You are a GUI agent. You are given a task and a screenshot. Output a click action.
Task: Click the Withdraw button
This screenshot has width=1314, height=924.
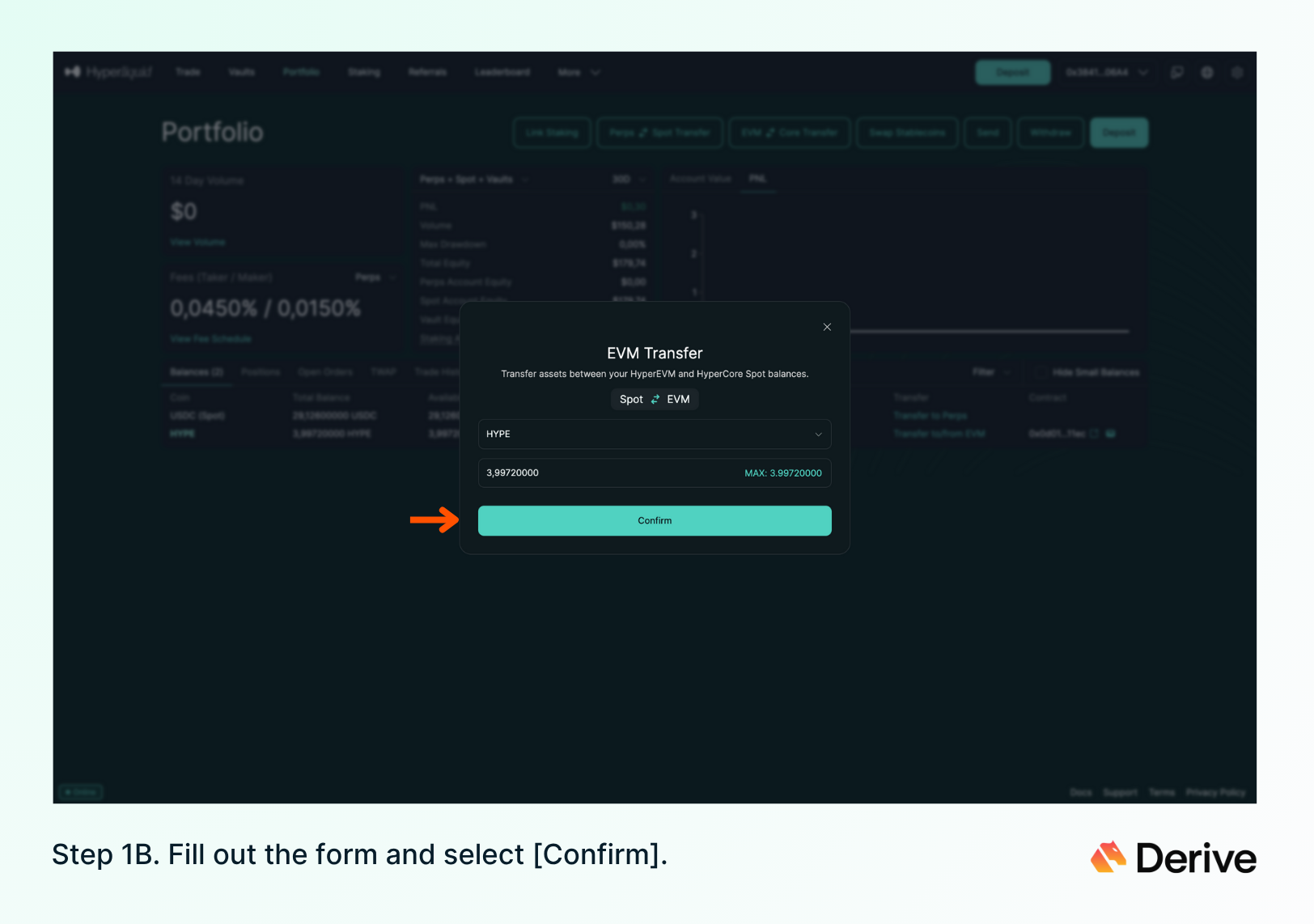1051,133
